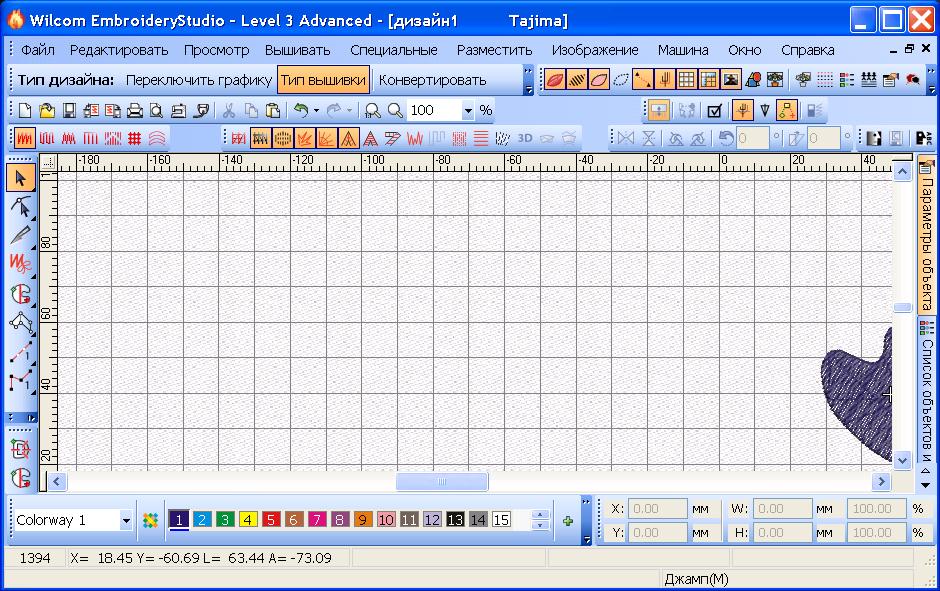940x591 pixels.
Task: Select the Zoom magnifier tool
Action: 395,110
